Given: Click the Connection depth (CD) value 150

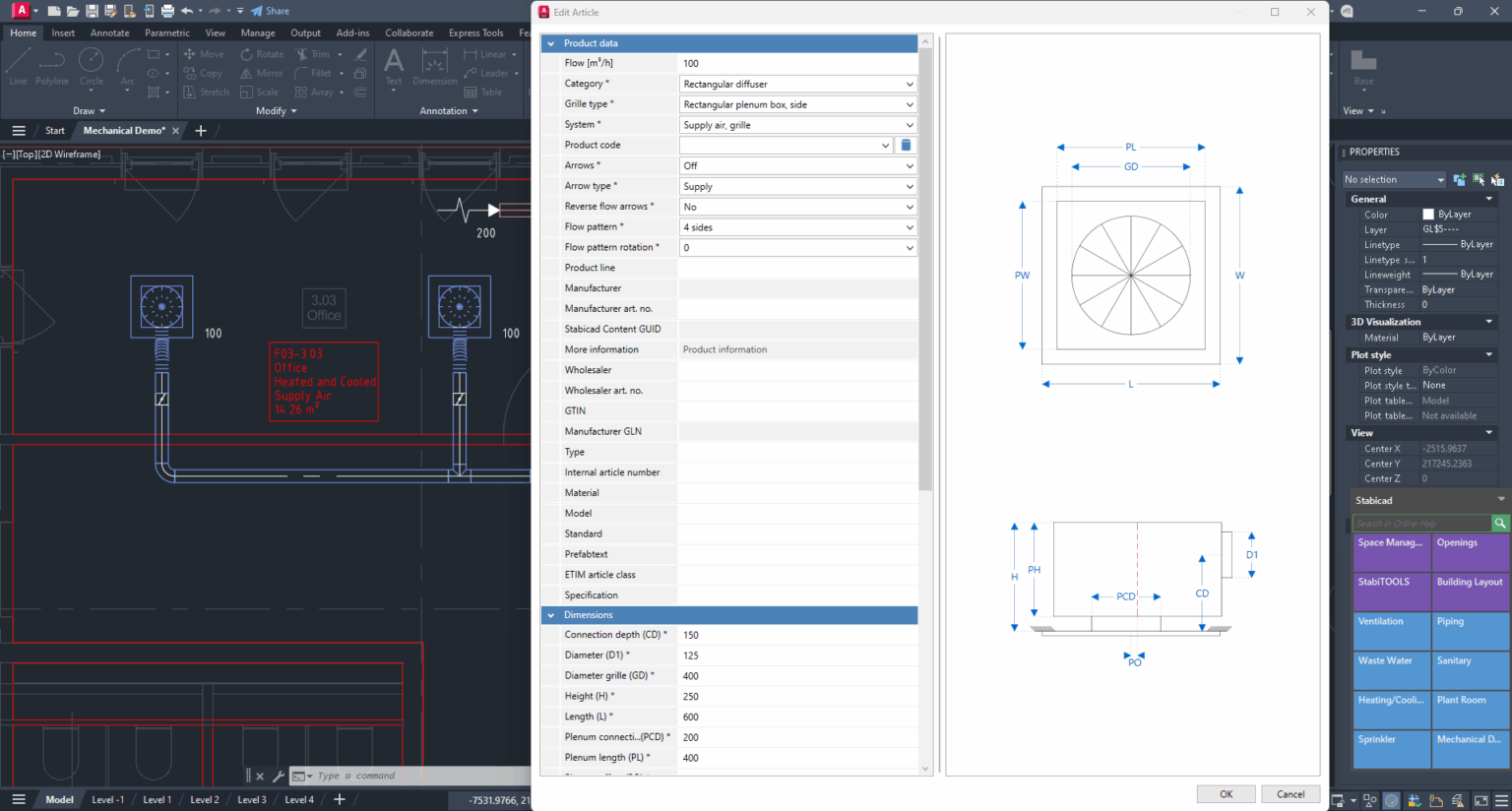Looking at the screenshot, I should pos(798,635).
